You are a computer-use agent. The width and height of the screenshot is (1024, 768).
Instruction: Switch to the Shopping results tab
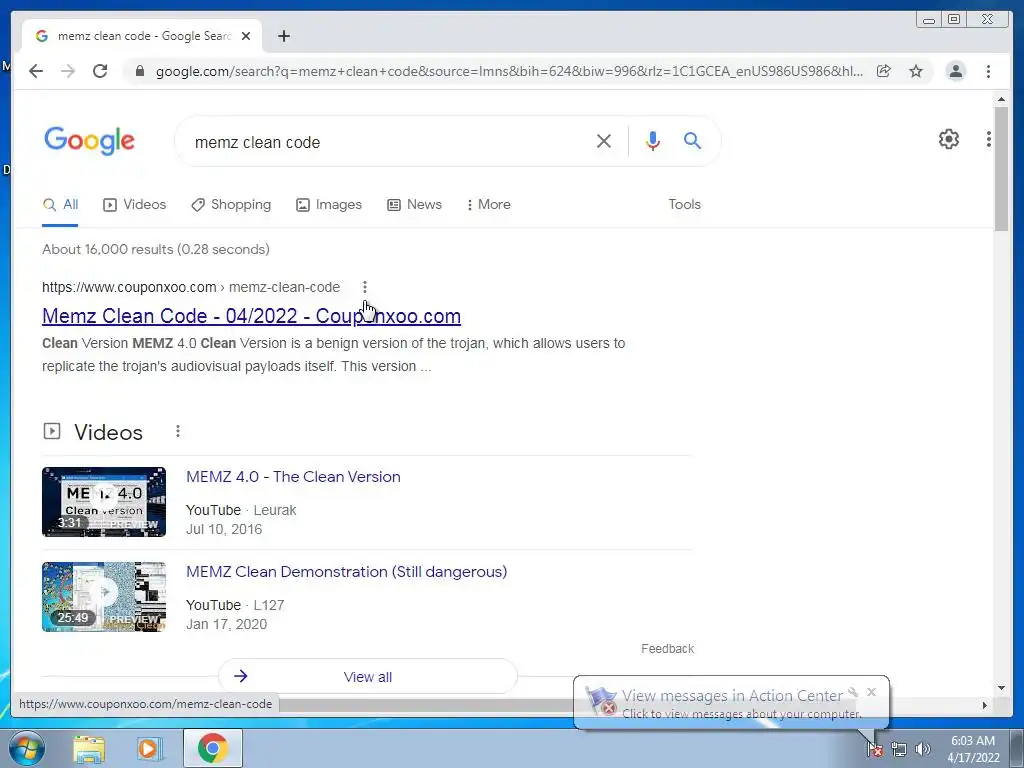point(231,204)
